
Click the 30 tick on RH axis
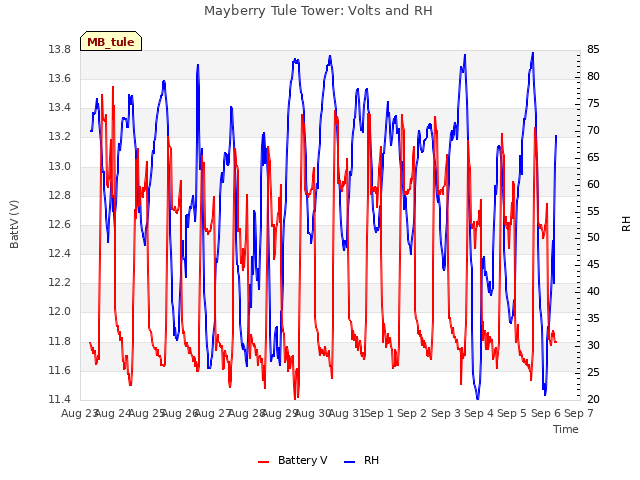pyautogui.click(x=593, y=345)
